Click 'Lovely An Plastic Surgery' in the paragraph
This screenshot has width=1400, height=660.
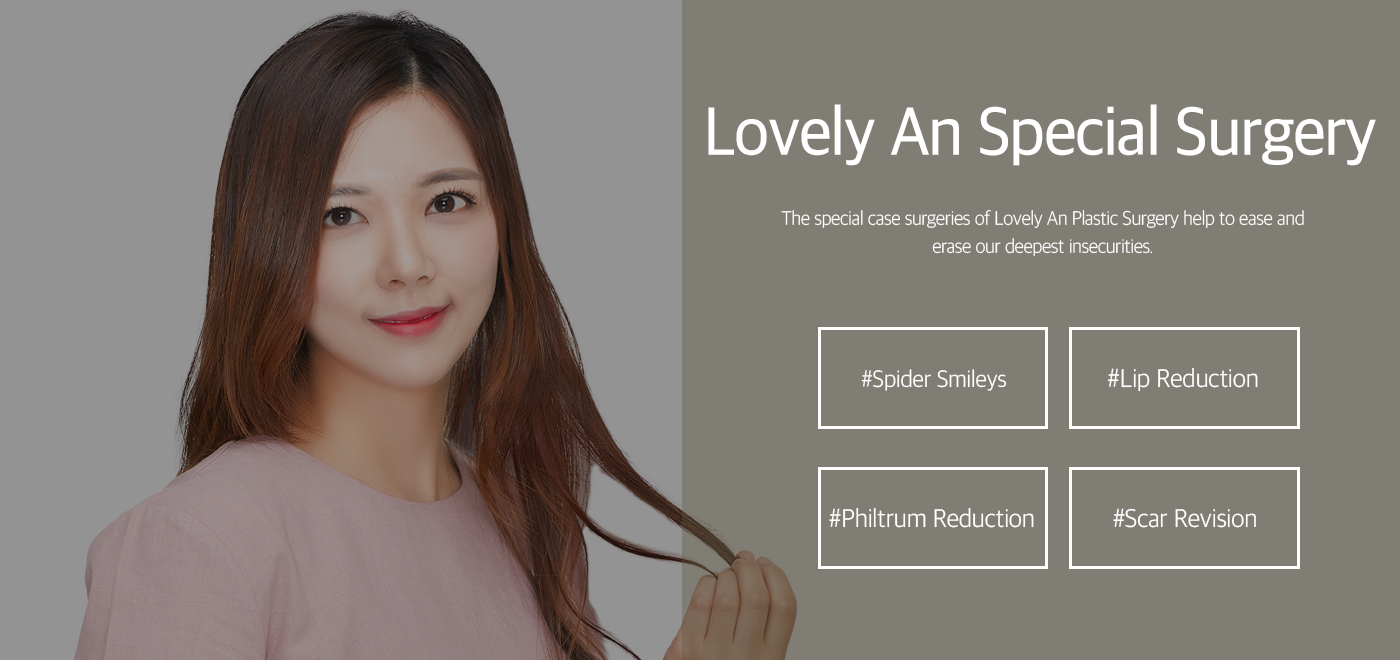pyautogui.click(x=1086, y=218)
